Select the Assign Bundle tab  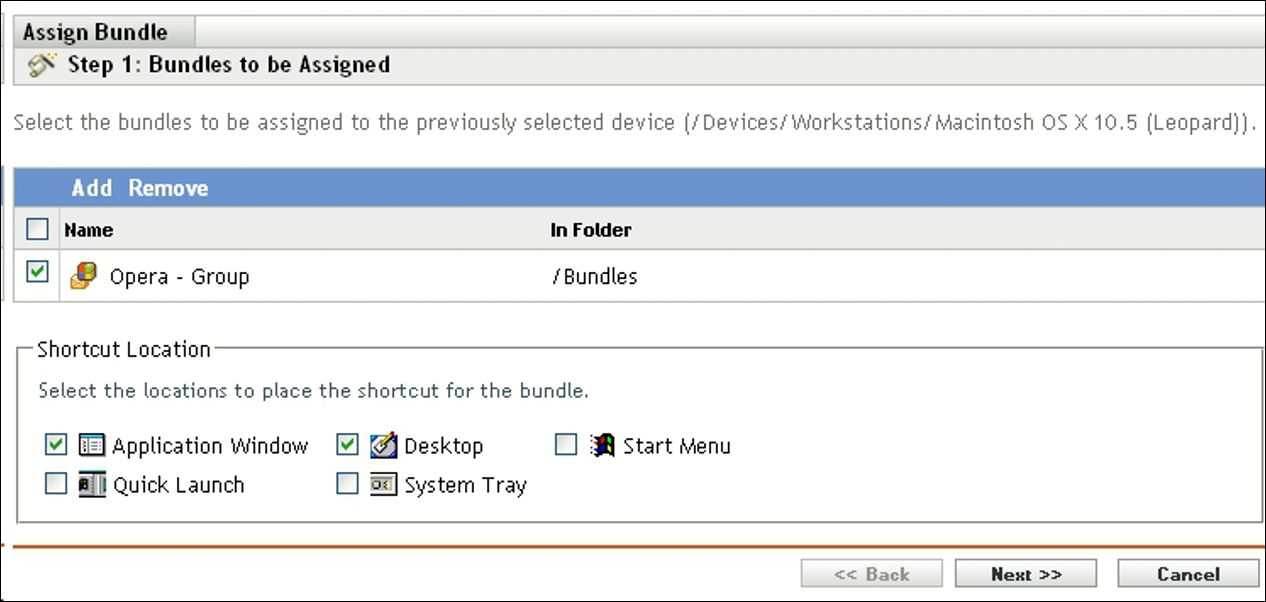[x=95, y=32]
